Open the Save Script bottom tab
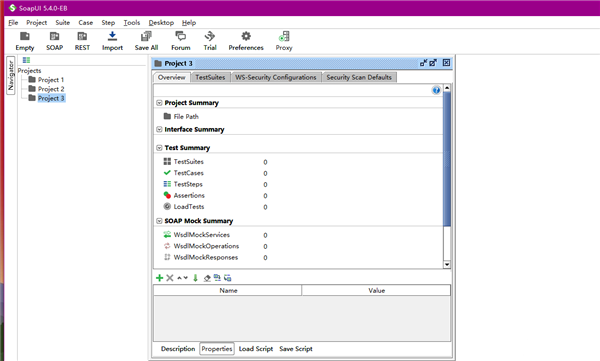 click(x=296, y=349)
